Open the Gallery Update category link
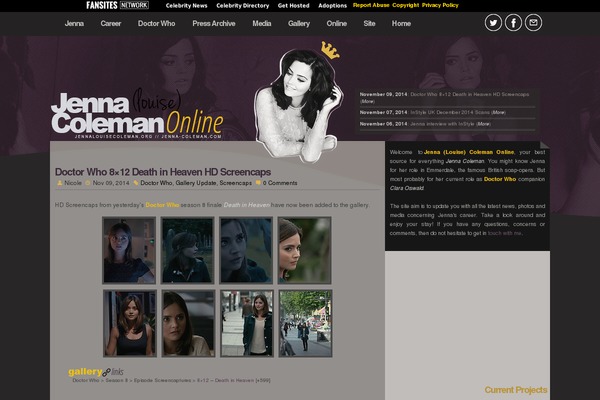Image resolution: width=600 pixels, height=400 pixels. coord(196,183)
